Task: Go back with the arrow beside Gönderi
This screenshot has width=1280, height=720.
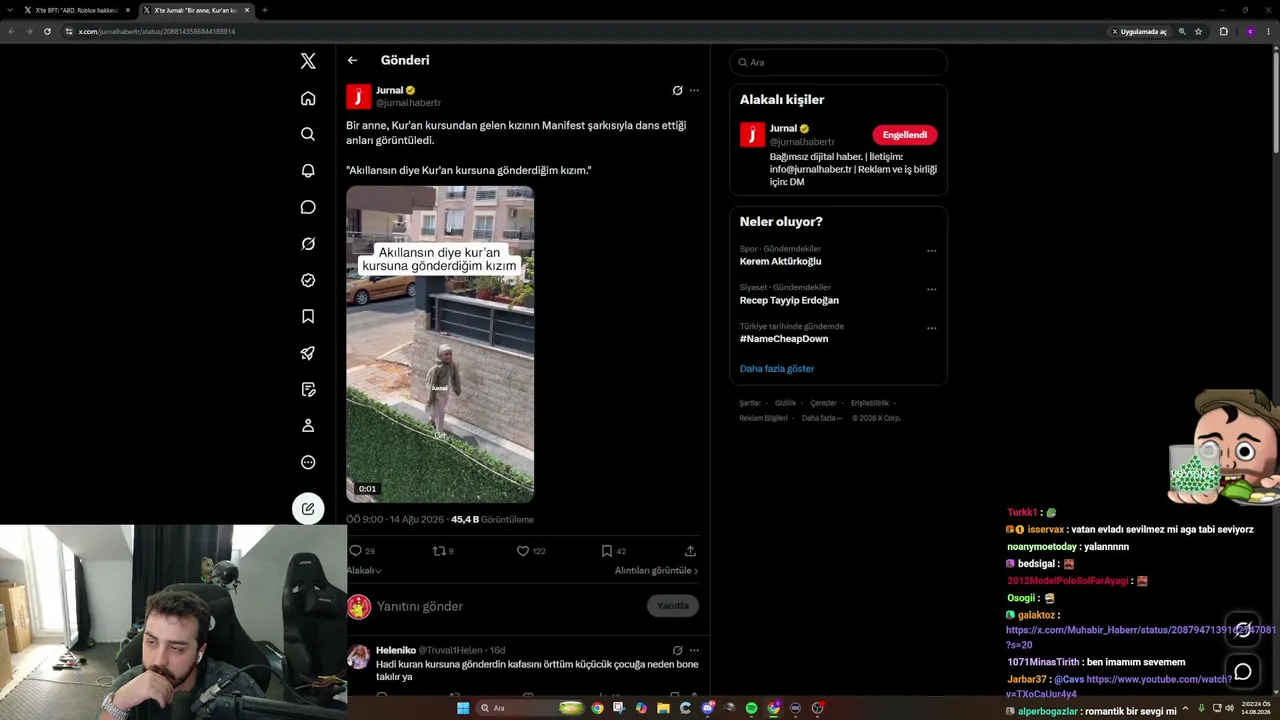Action: point(352,60)
